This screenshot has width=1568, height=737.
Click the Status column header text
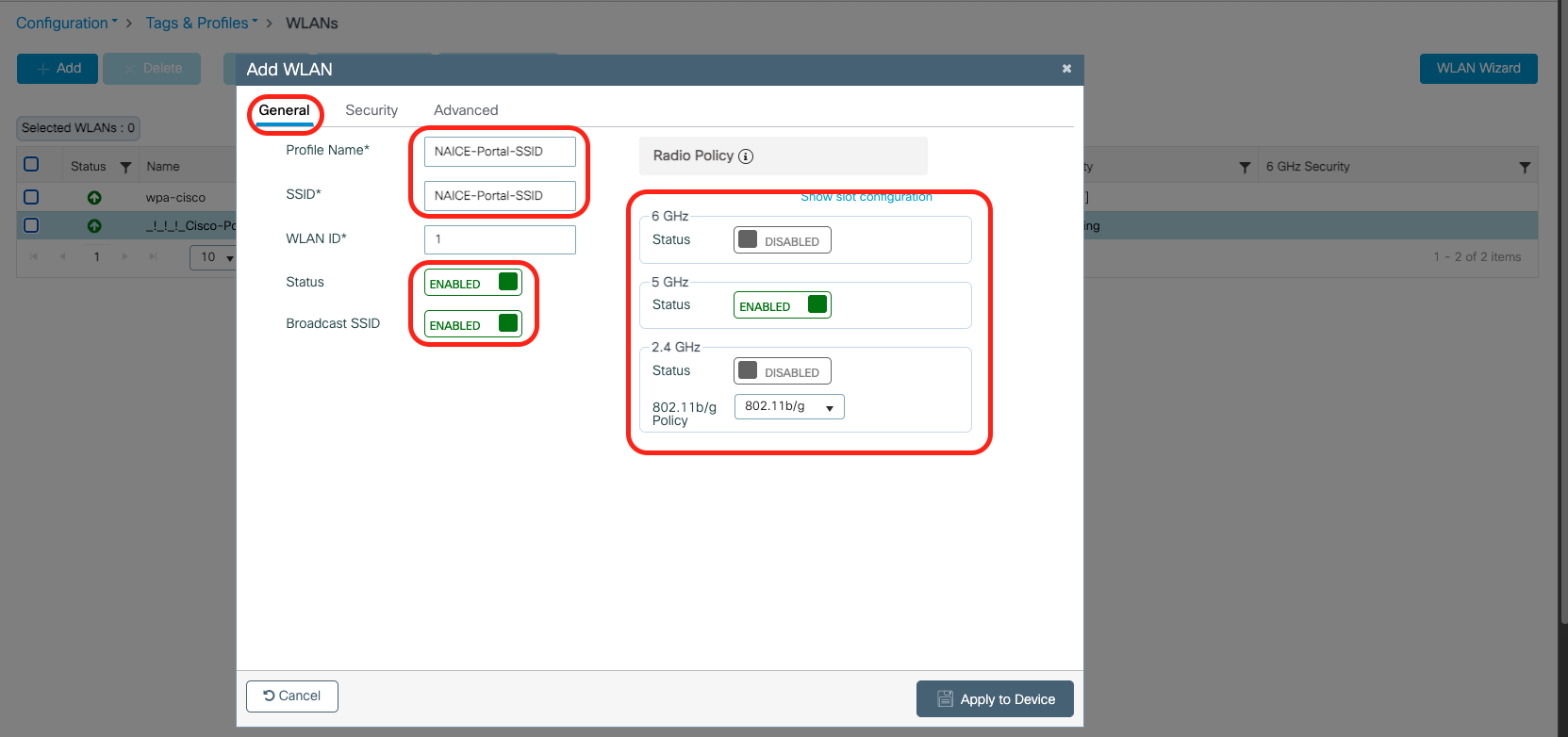pos(89,167)
